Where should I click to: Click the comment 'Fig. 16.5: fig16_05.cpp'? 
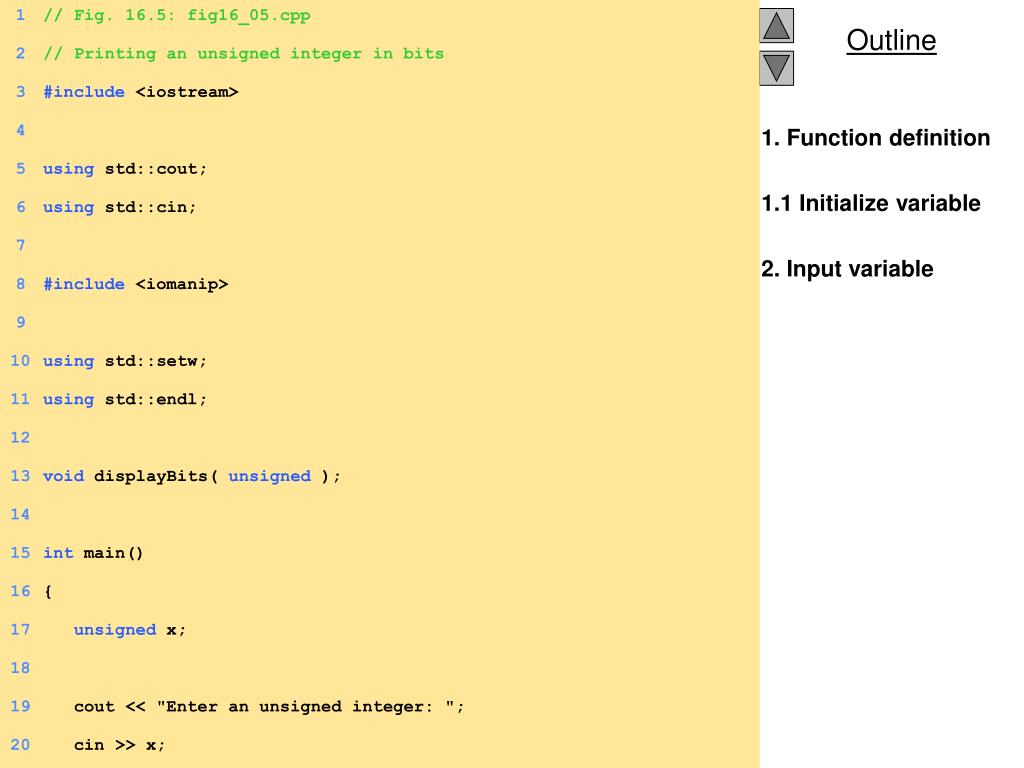pos(177,16)
